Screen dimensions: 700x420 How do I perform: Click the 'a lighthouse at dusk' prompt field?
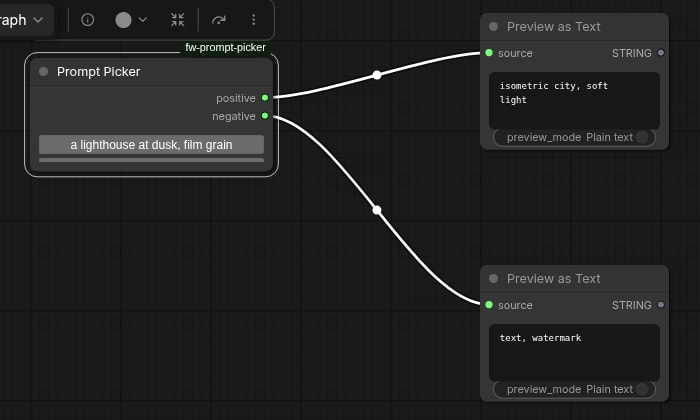pyautogui.click(x=151, y=145)
